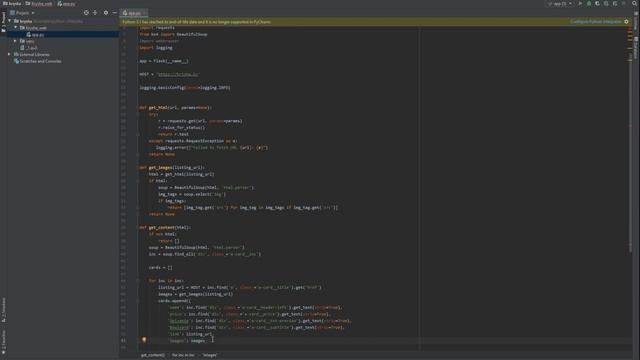Screen dimensions: 640x360
Task: Click the 'app = Flask(__name__)' line
Action: [x=164, y=61]
